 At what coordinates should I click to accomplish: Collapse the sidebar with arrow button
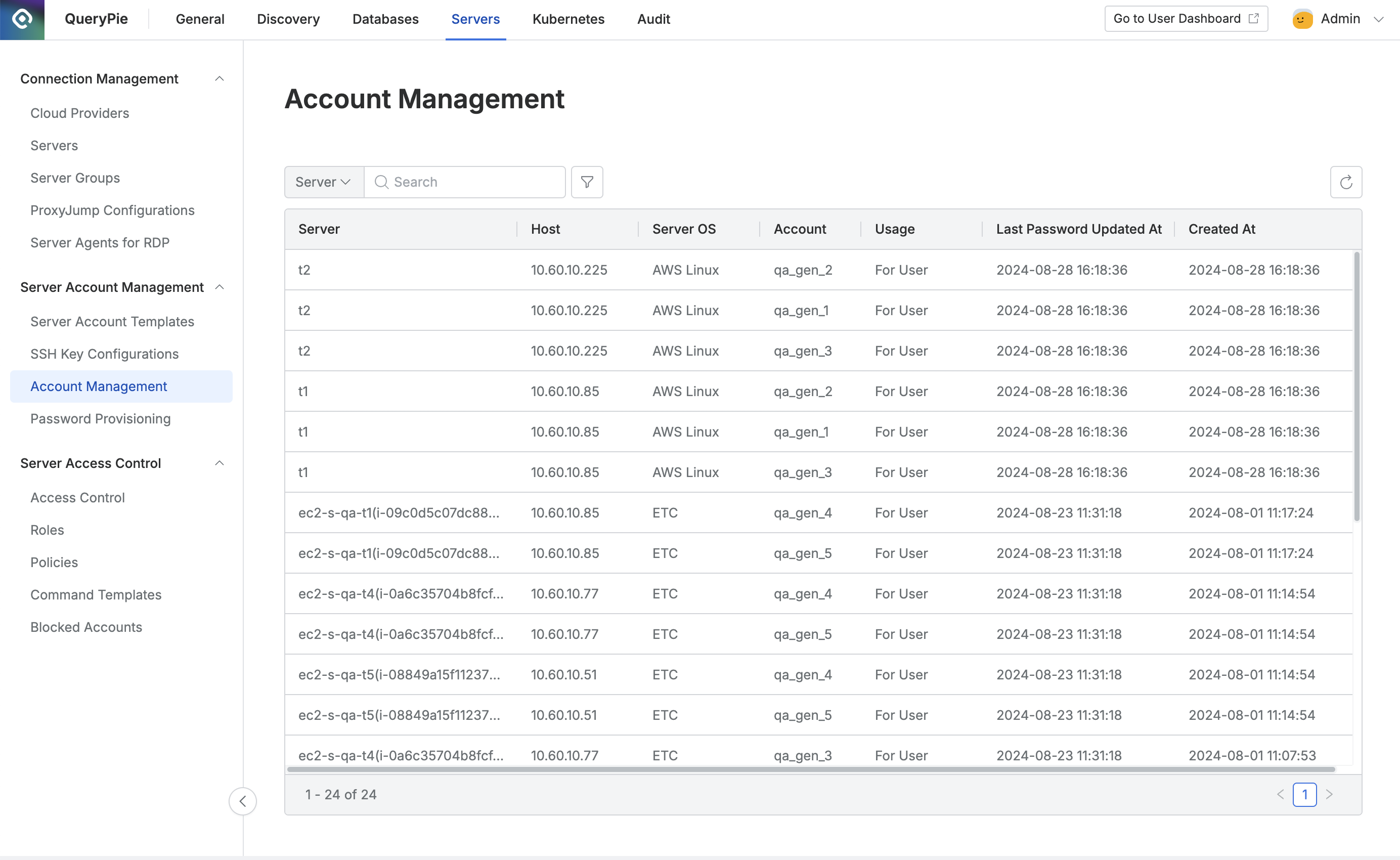pos(243,801)
